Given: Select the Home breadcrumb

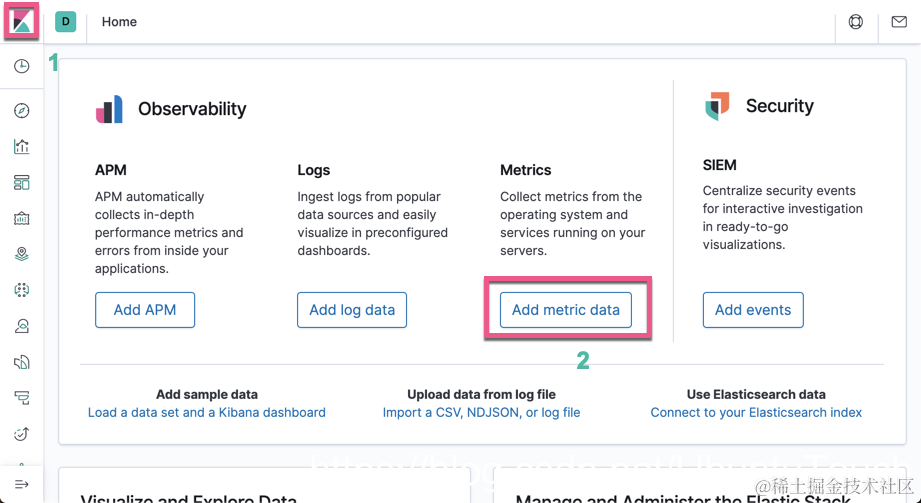Looking at the screenshot, I should coord(119,22).
